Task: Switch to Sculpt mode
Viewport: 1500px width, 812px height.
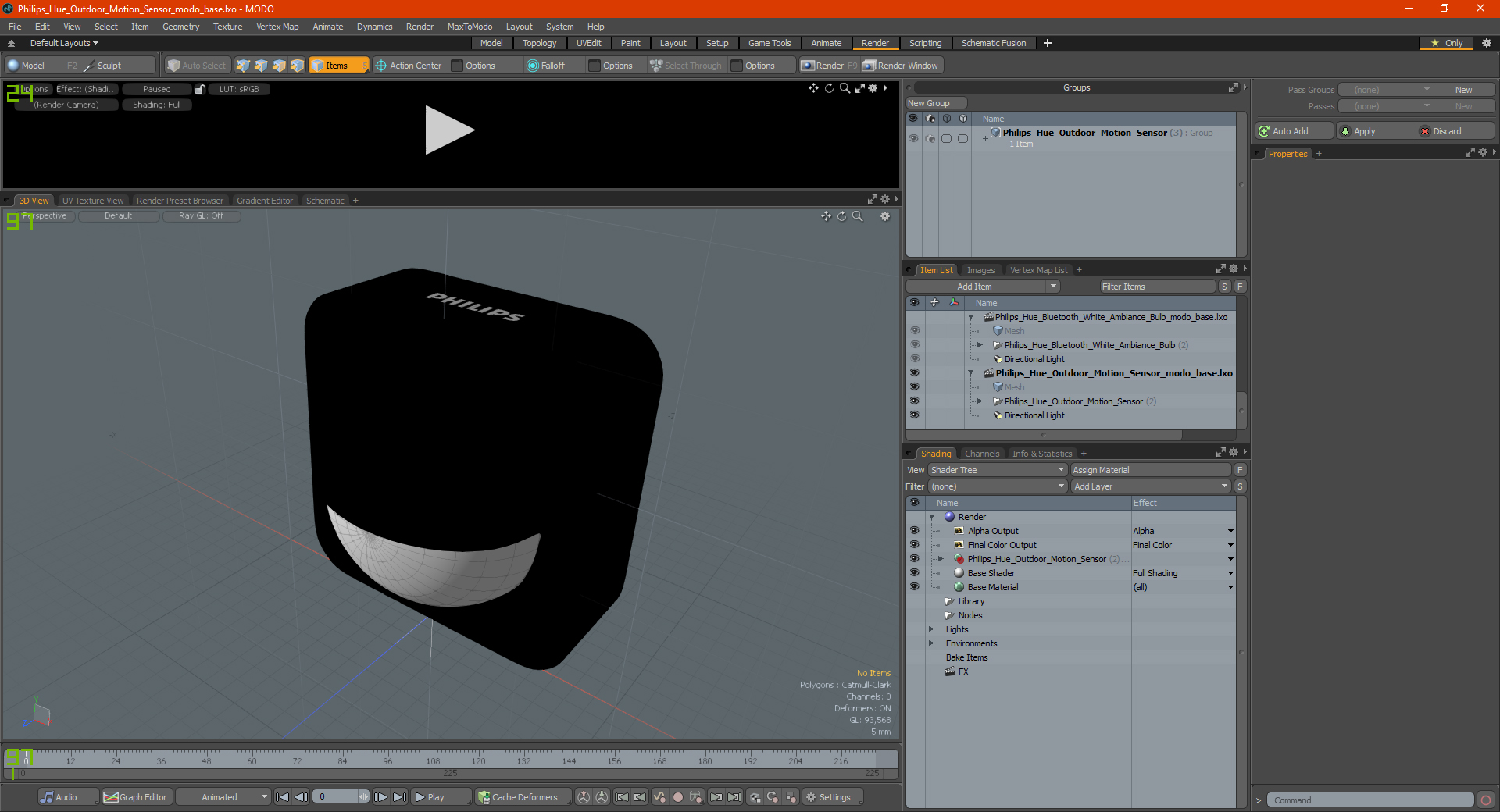Action: 117,66
